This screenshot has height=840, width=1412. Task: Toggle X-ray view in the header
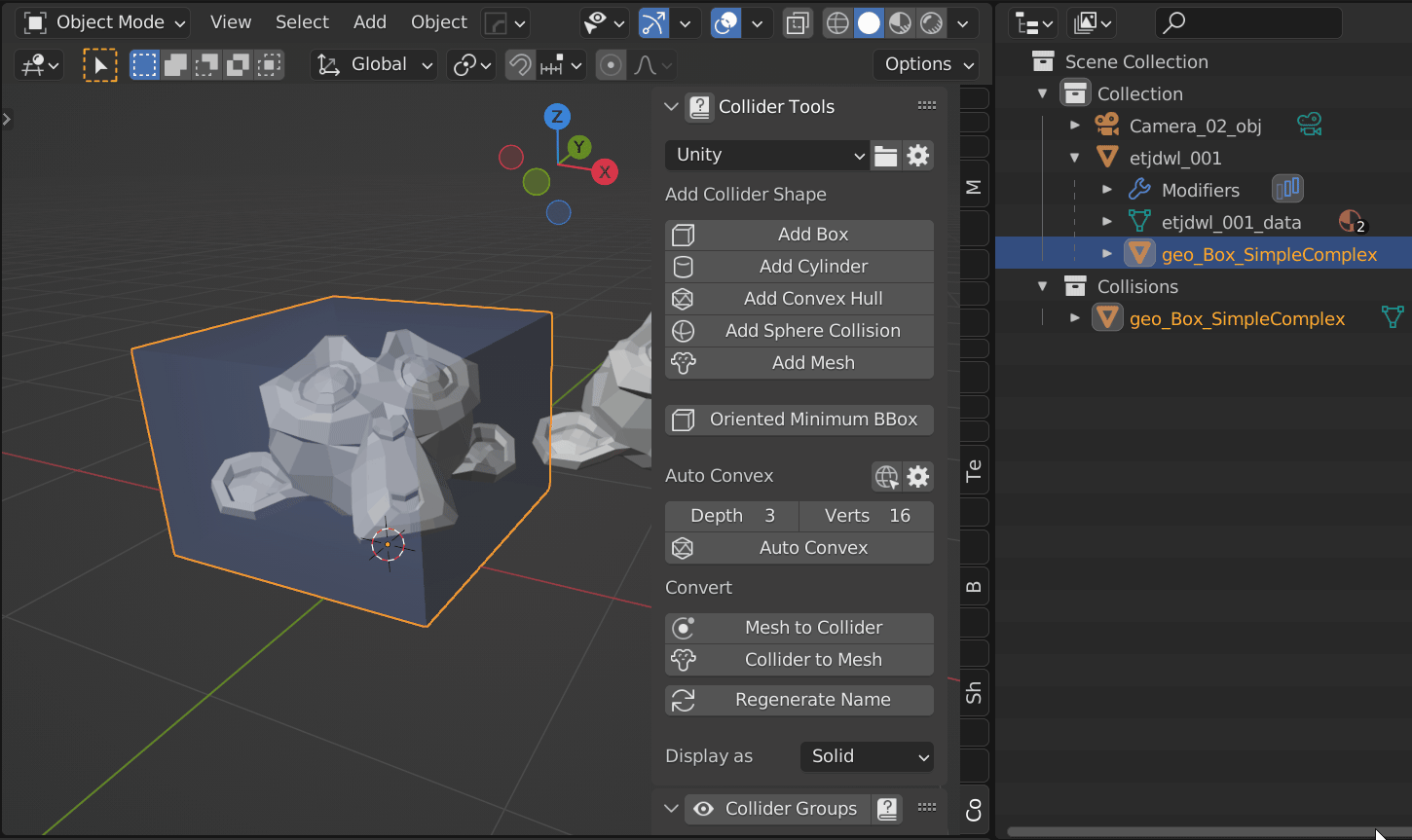point(798,23)
